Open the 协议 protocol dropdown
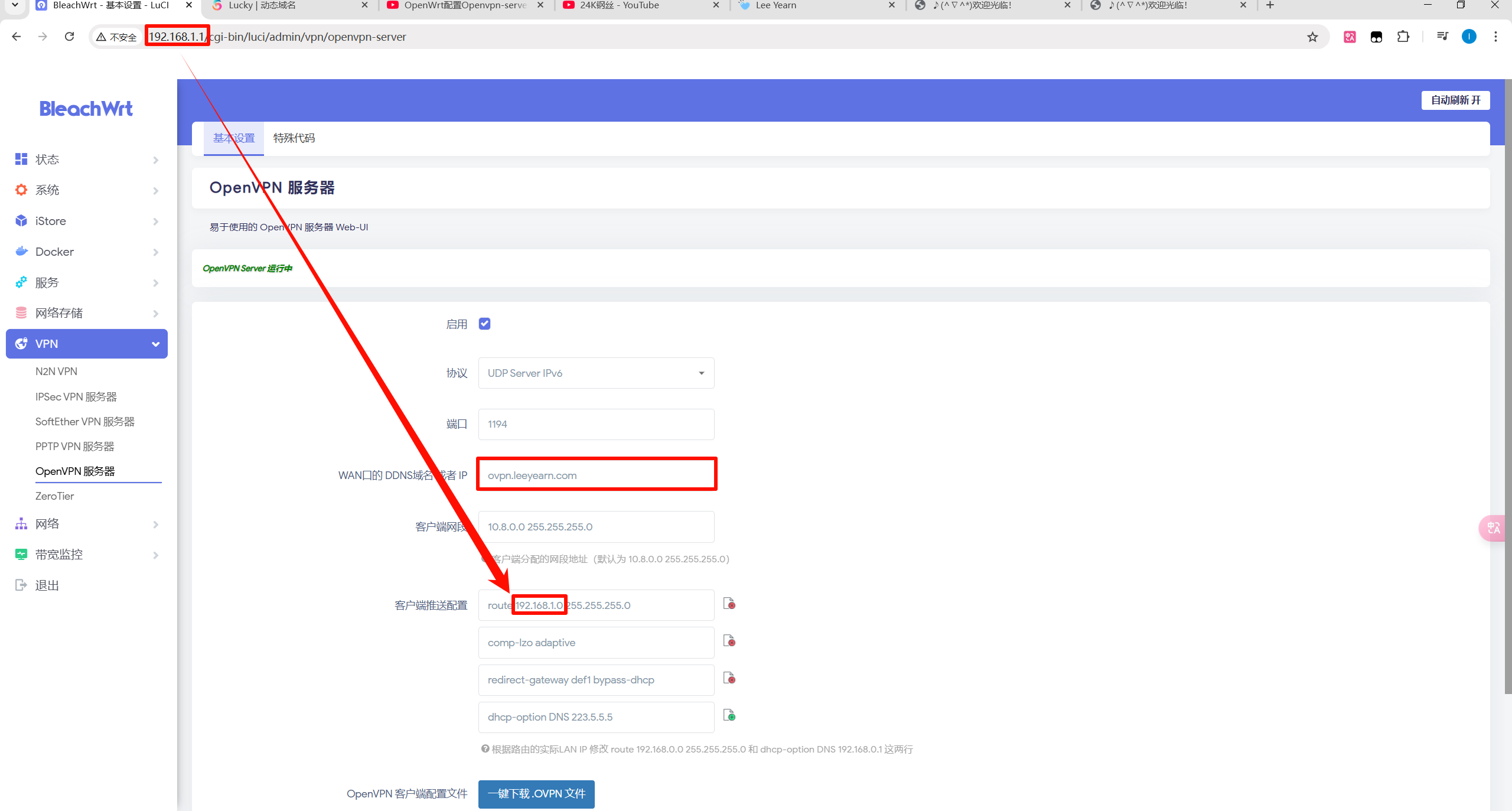1512x811 pixels. (596, 373)
